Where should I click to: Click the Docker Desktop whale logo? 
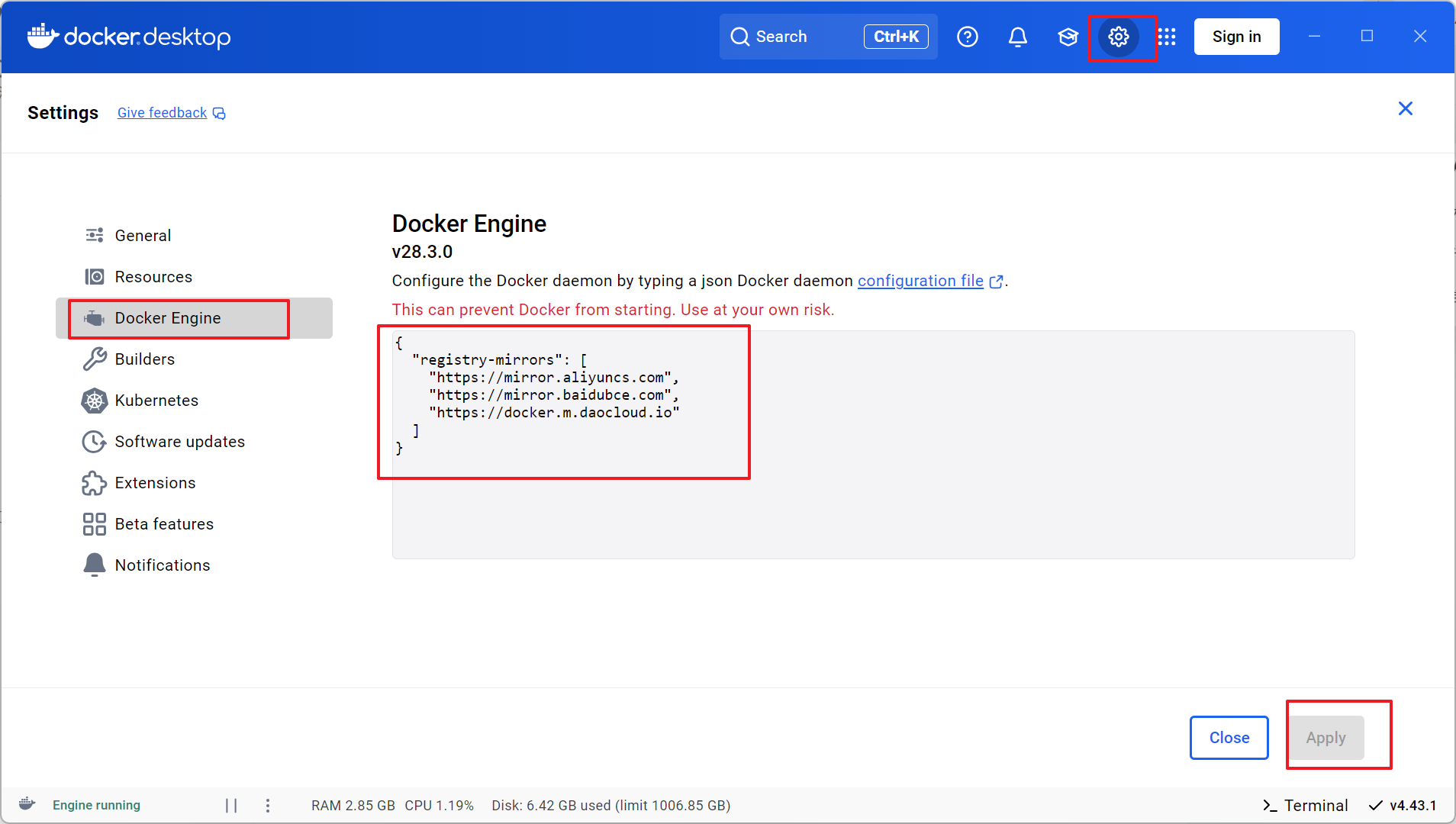(43, 36)
